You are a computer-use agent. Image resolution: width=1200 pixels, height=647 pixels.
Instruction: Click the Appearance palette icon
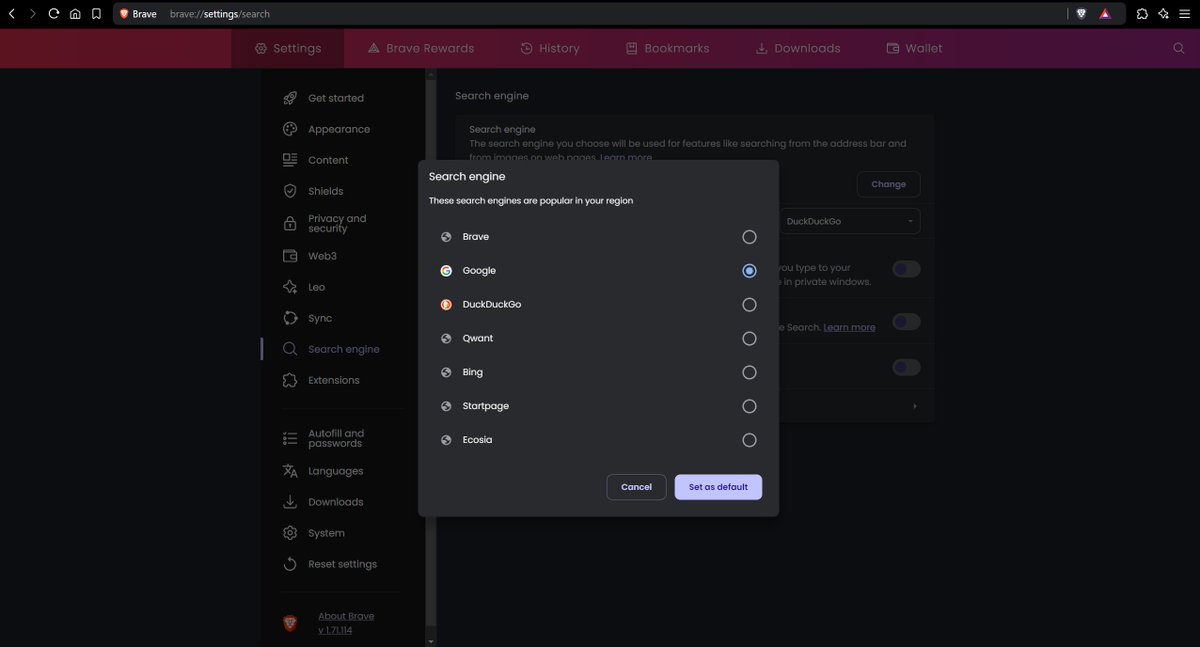290,129
